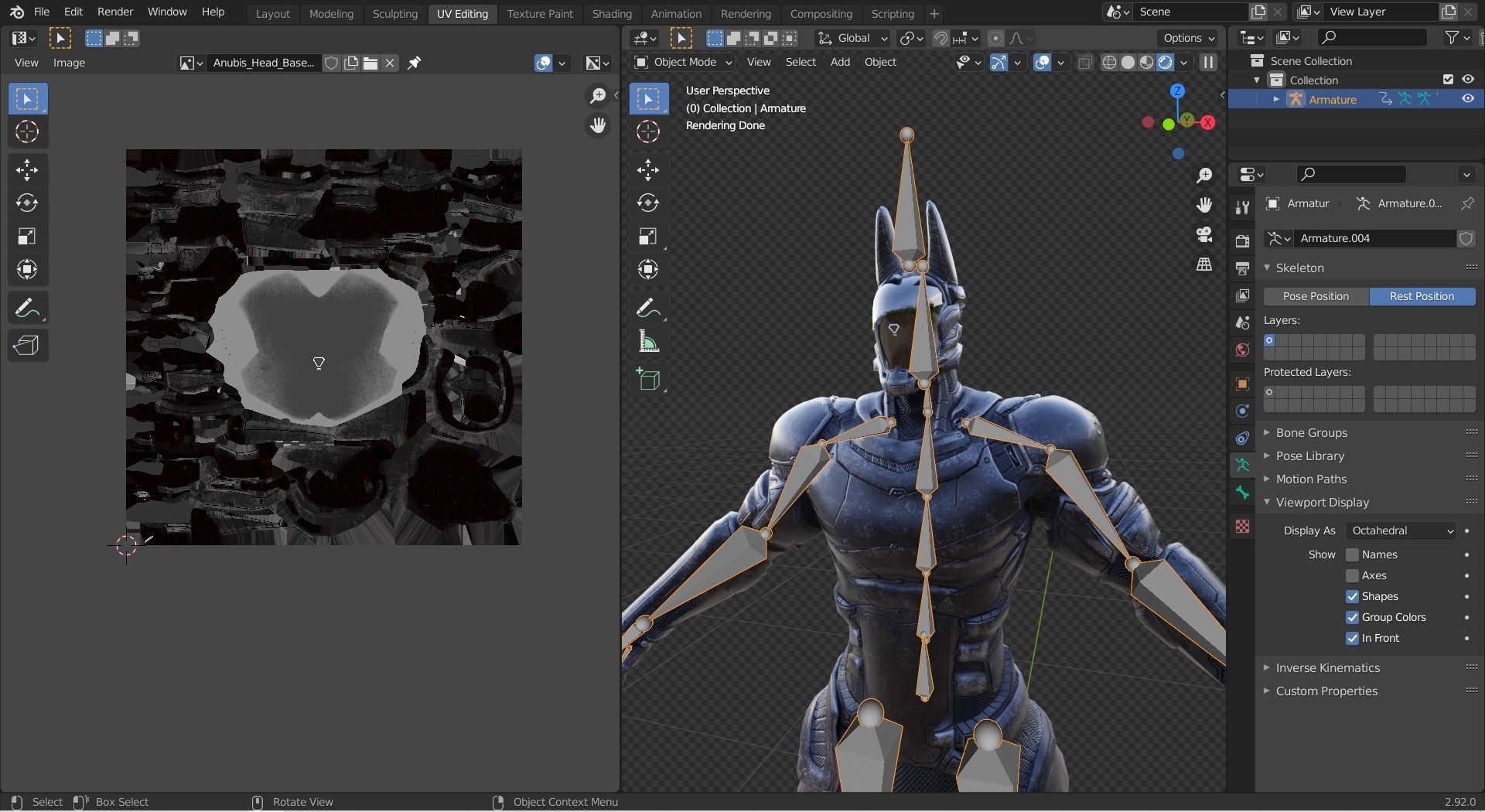Open the Render menu

tap(115, 12)
